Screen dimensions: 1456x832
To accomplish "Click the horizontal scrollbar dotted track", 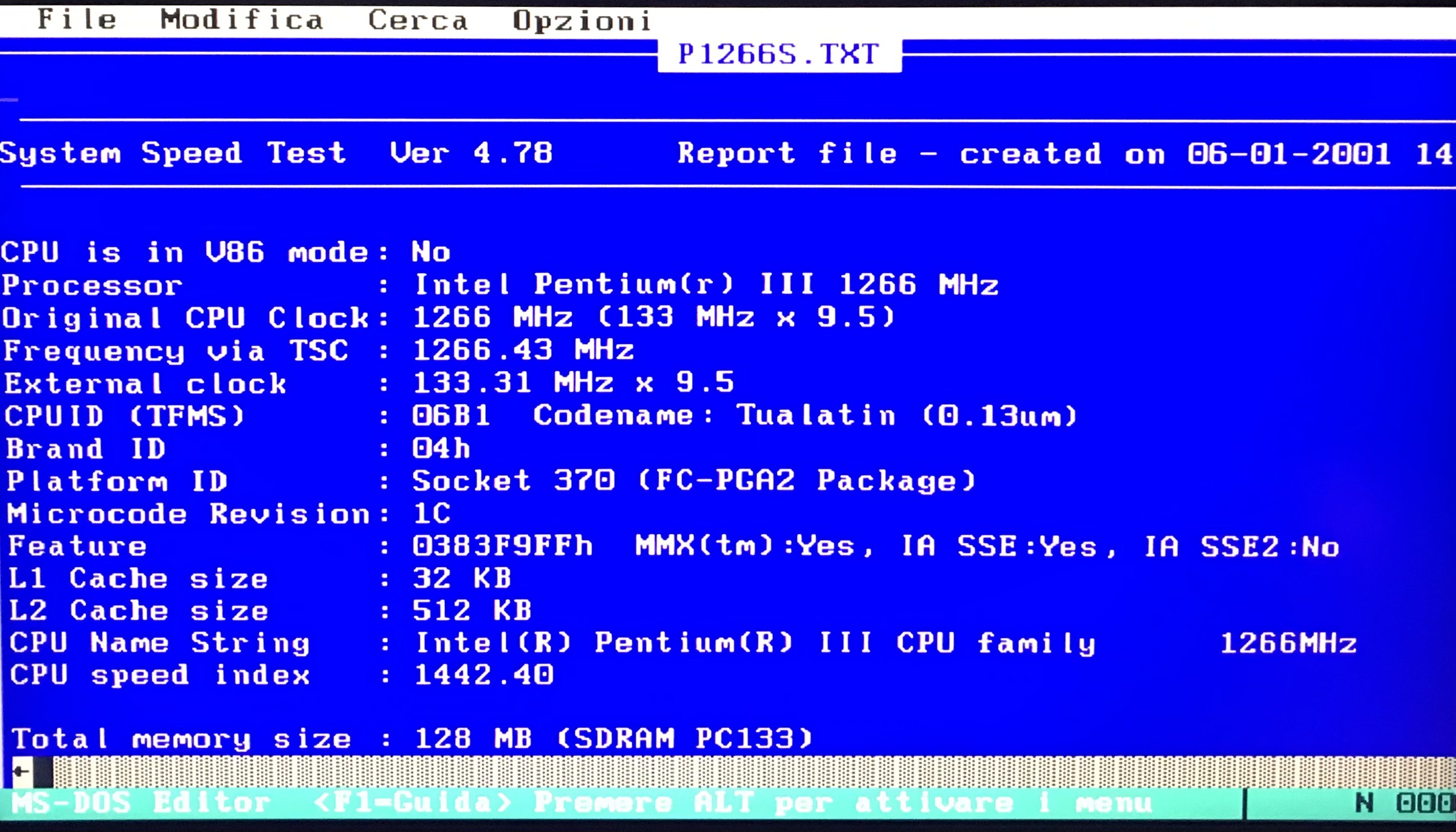I will [x=743, y=772].
